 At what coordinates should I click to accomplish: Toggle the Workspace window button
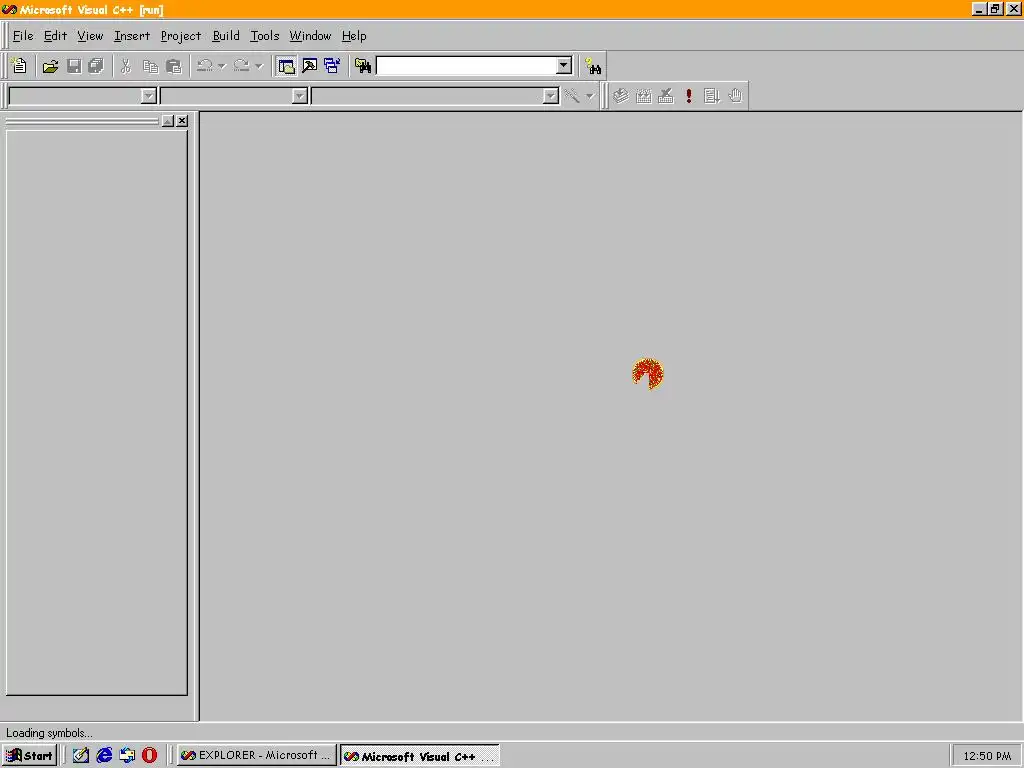pyautogui.click(x=286, y=66)
